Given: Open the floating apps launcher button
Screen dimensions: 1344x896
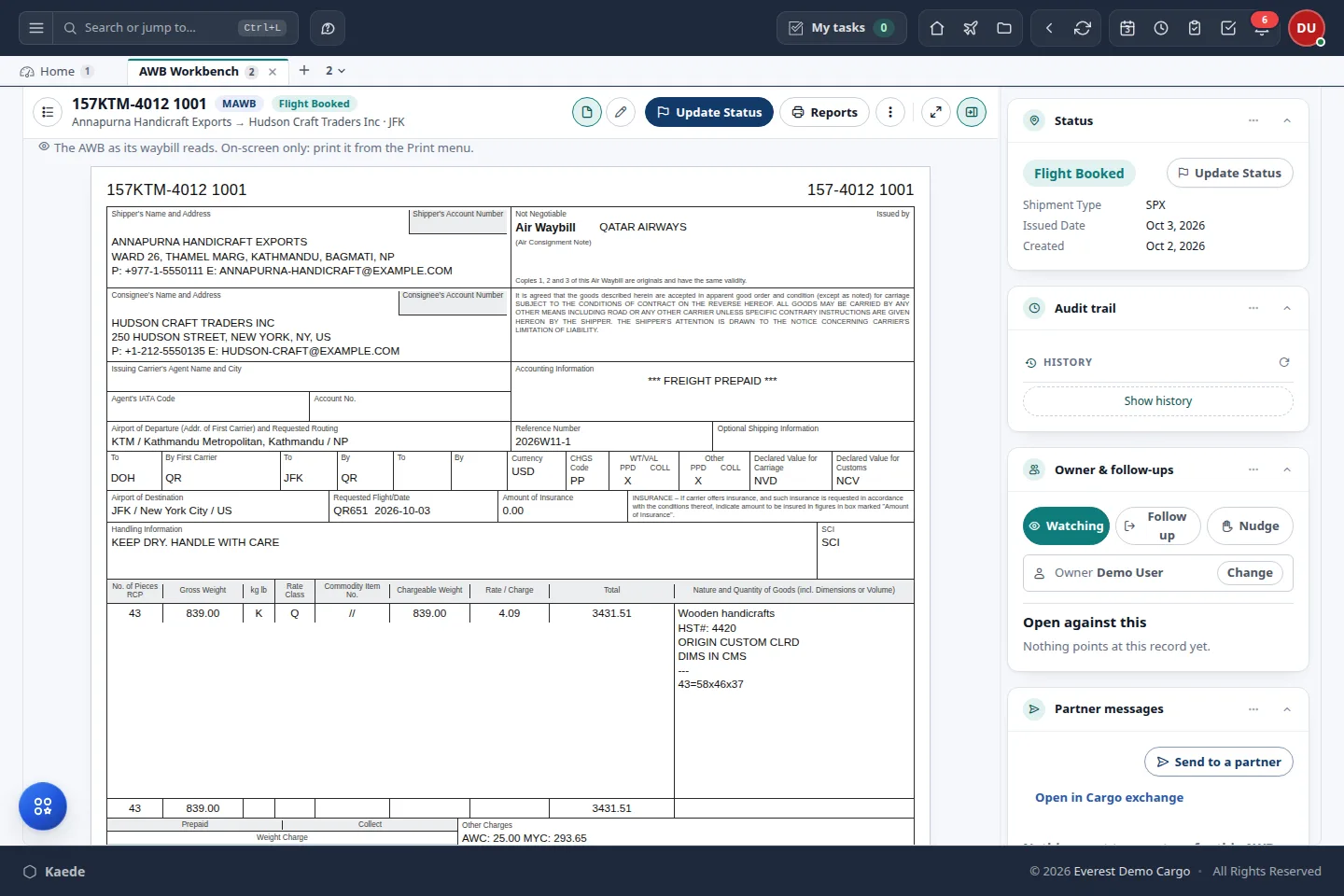Looking at the screenshot, I should 43,806.
